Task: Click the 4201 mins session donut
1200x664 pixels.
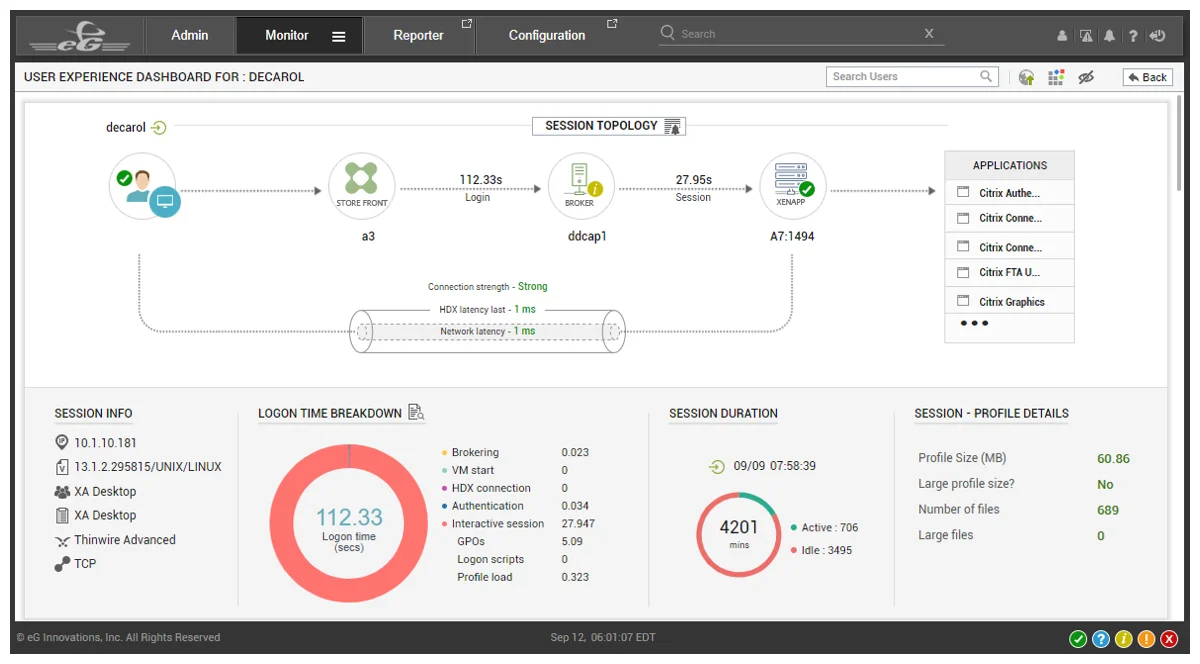Action: [x=739, y=534]
